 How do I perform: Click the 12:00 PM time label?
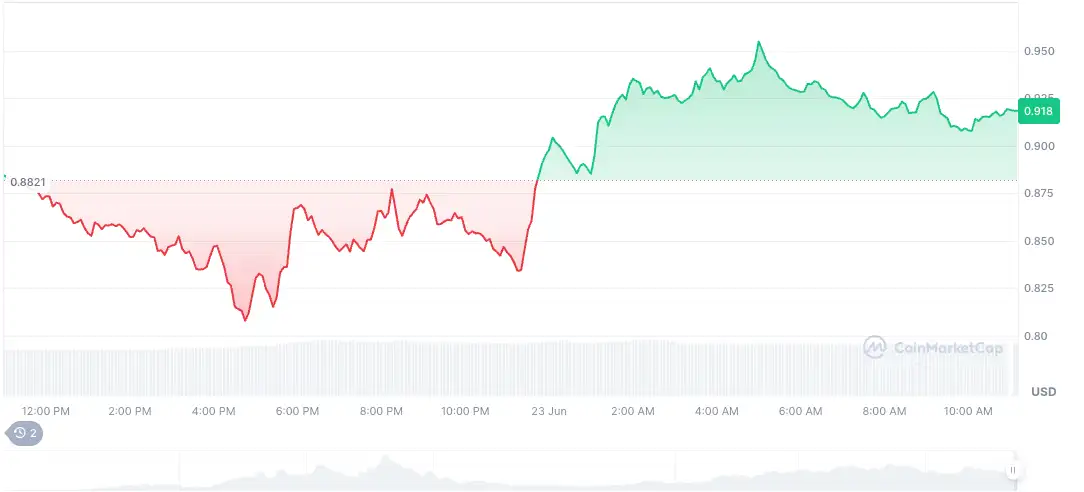[46, 411]
